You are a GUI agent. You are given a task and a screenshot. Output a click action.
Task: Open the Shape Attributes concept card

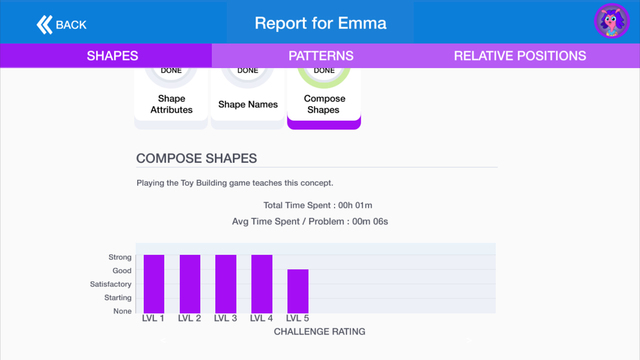[171, 98]
